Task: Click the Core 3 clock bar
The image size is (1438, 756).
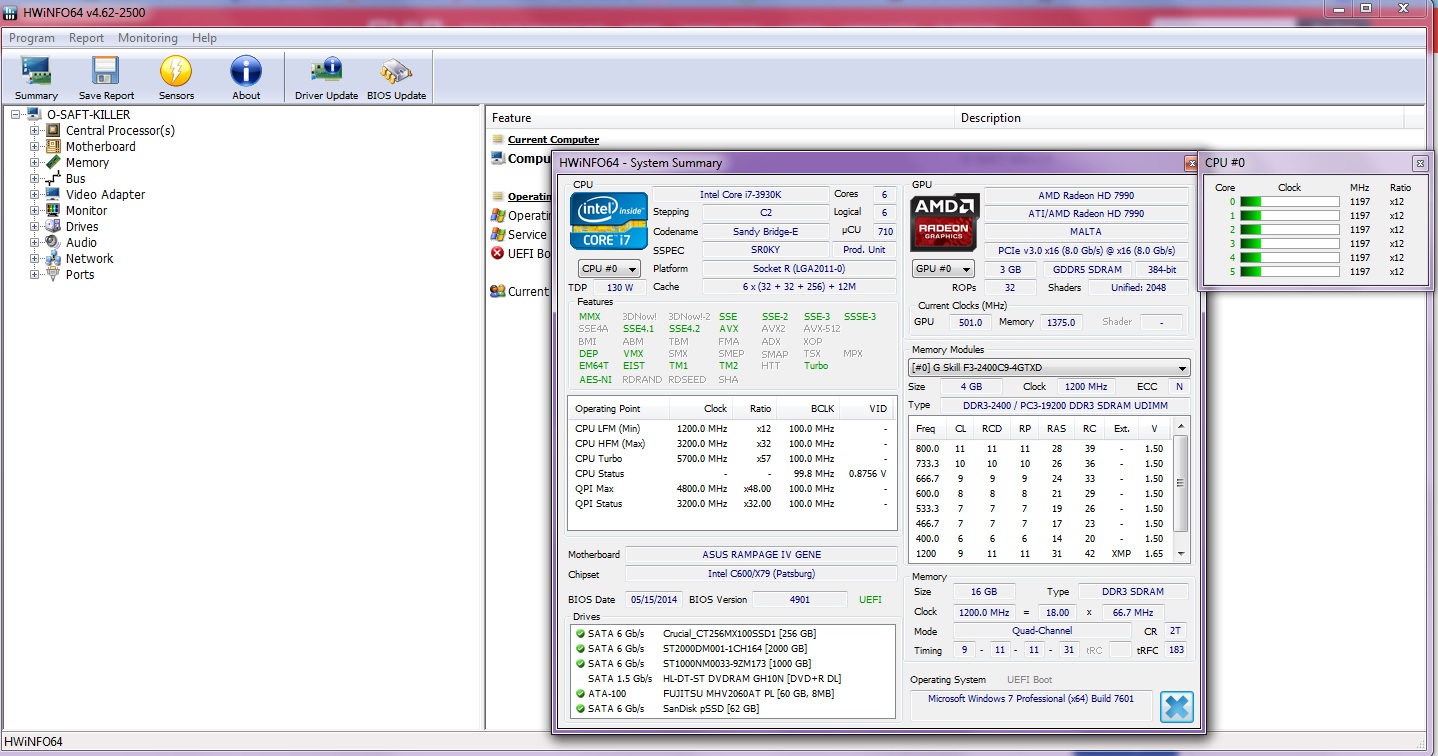Action: [1289, 243]
